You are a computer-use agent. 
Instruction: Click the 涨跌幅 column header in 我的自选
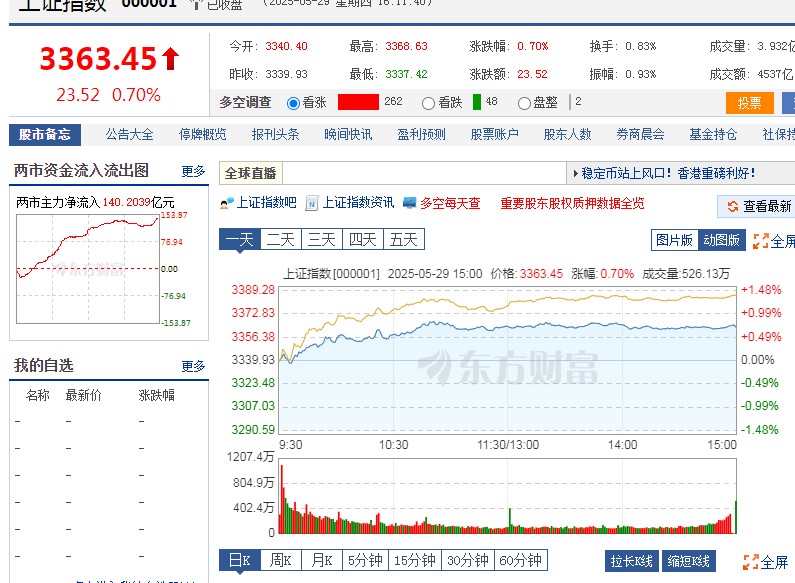click(157, 395)
